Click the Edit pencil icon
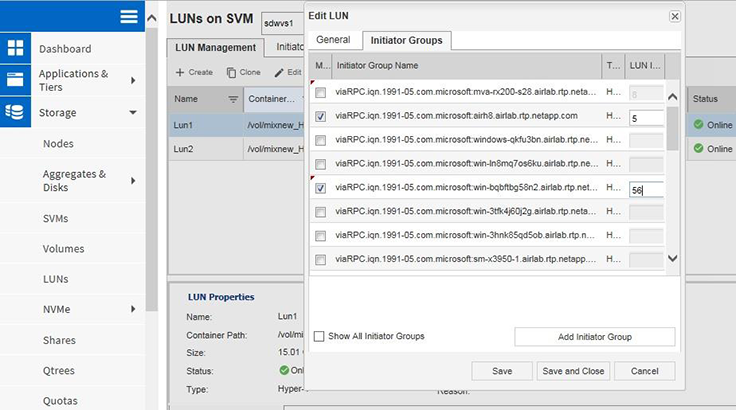736x410 pixels. pyautogui.click(x=280, y=72)
